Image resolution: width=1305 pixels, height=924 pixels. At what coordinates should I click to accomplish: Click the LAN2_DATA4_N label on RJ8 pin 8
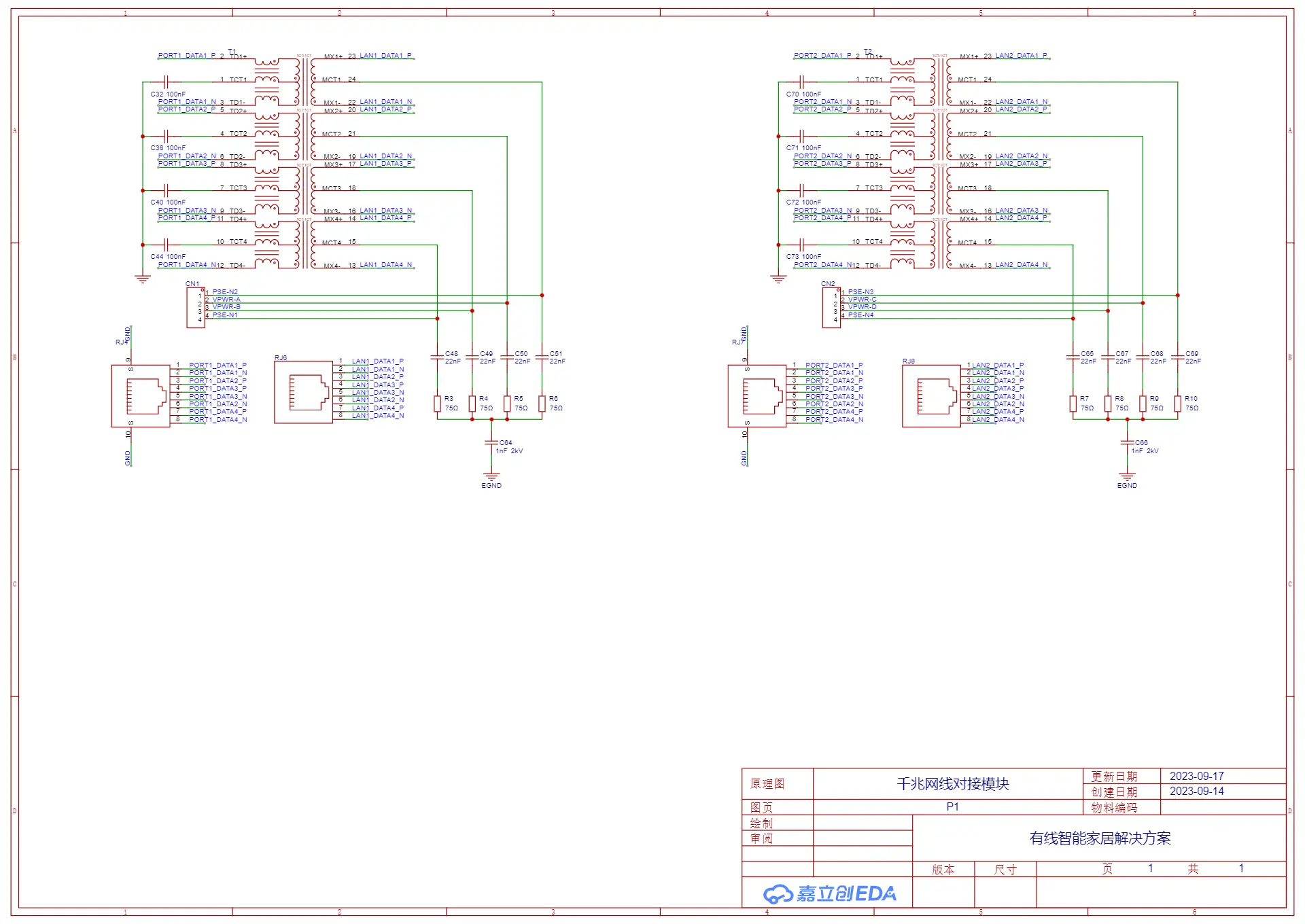click(998, 420)
